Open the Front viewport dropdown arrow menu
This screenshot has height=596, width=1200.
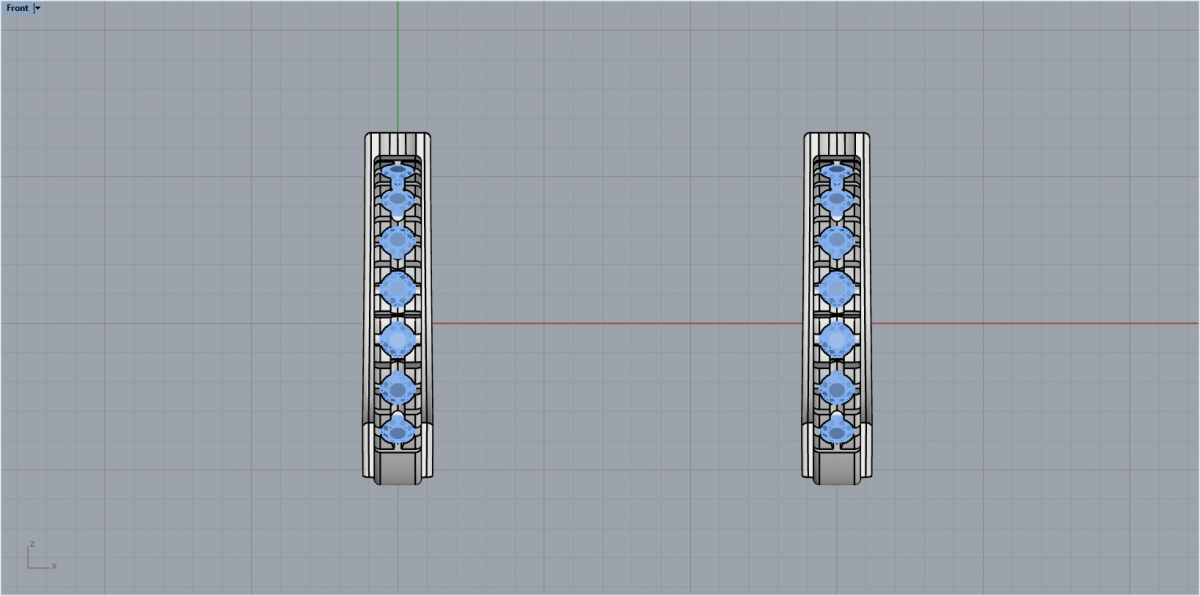(x=37, y=8)
